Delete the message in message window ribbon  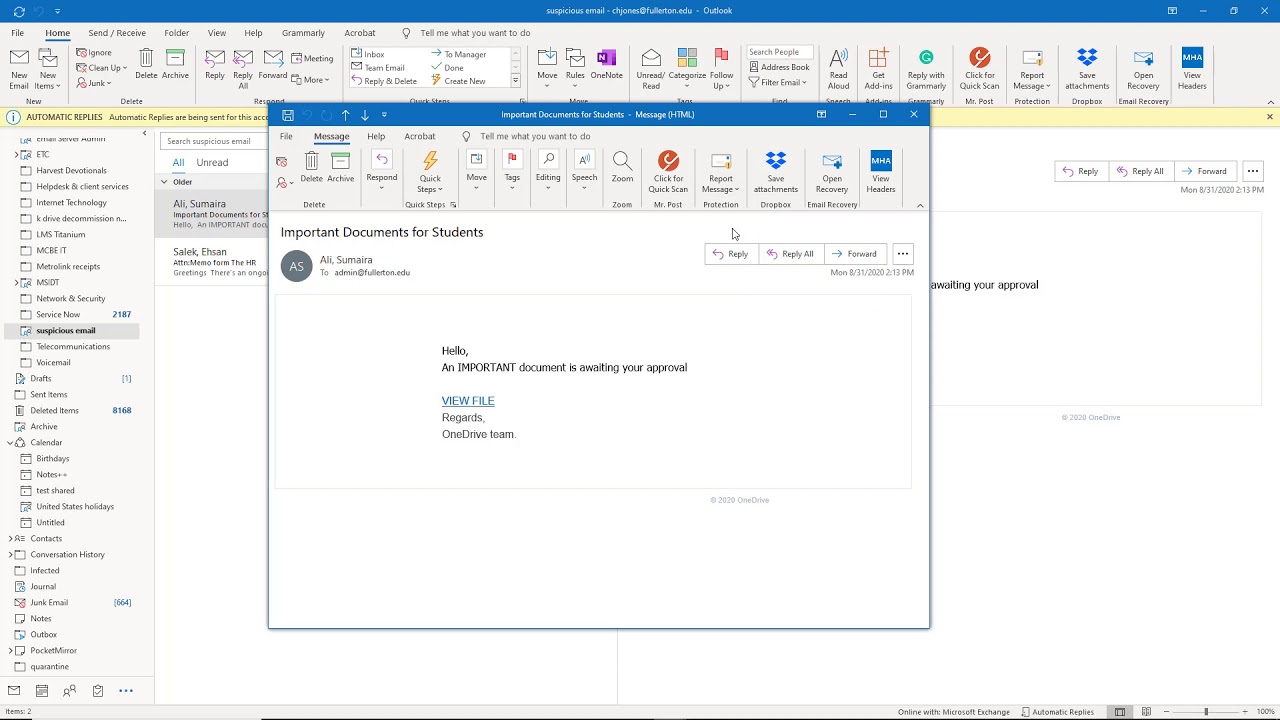coord(312,167)
